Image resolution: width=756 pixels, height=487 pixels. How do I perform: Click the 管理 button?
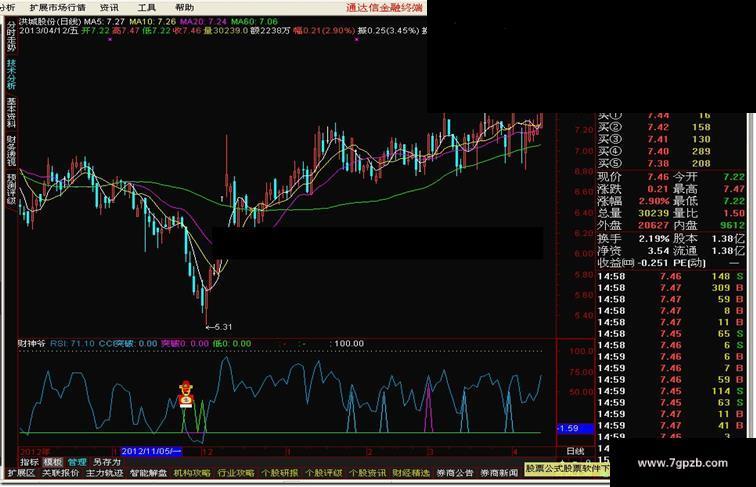(77, 462)
